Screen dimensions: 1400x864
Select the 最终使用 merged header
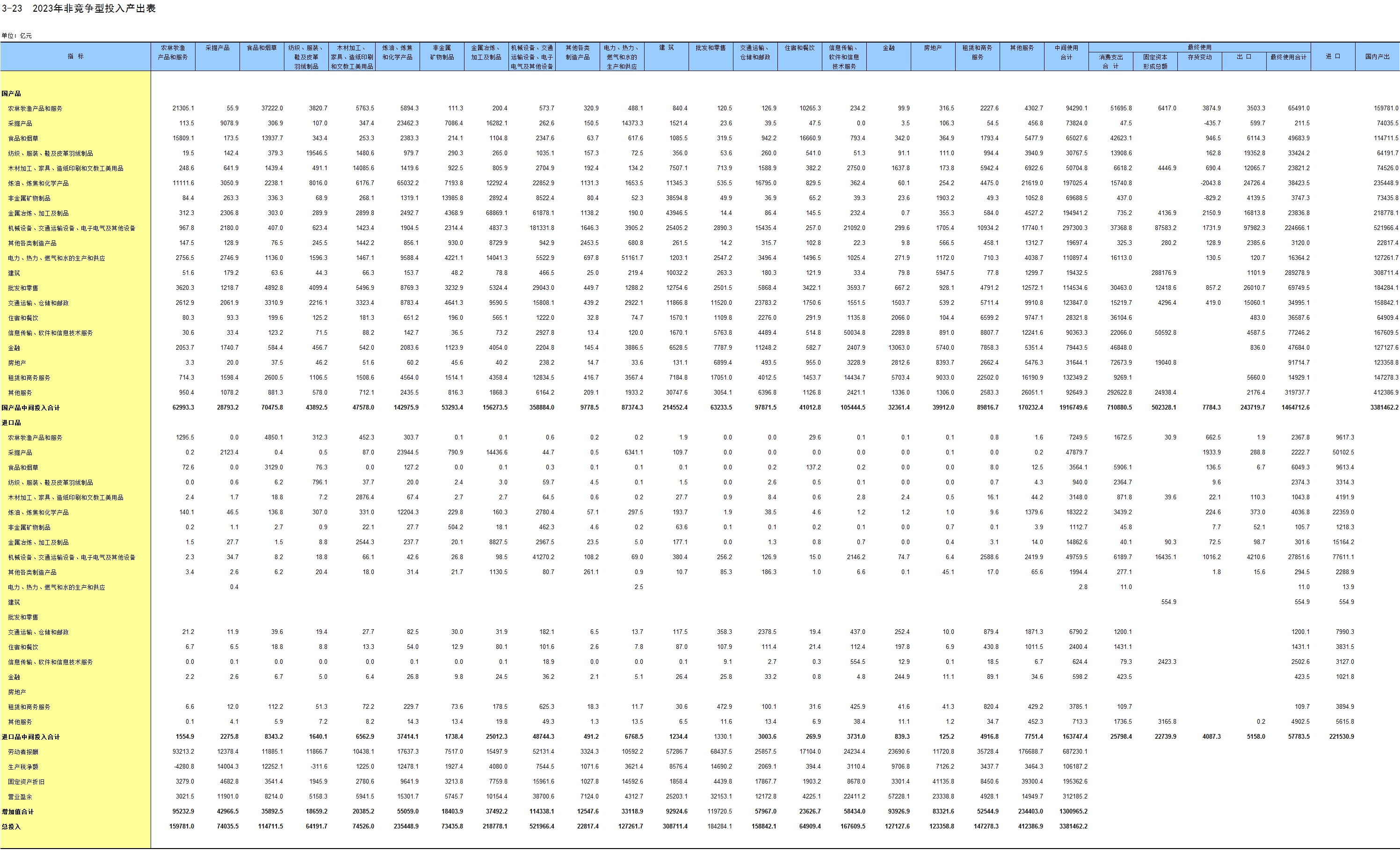[1199, 47]
